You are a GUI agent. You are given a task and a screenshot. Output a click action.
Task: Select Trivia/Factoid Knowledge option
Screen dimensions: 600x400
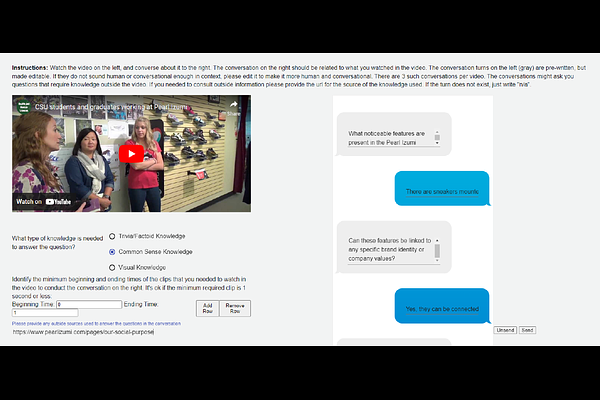click(112, 236)
